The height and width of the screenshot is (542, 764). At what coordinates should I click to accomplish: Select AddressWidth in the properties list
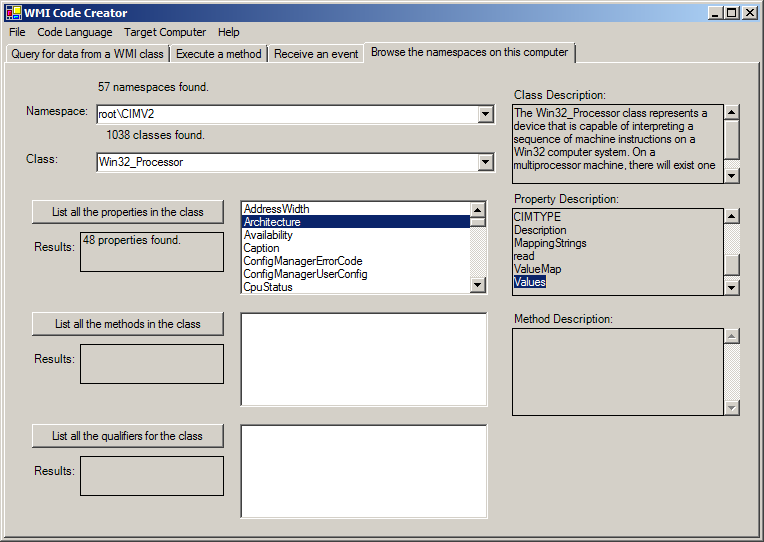tap(356, 209)
